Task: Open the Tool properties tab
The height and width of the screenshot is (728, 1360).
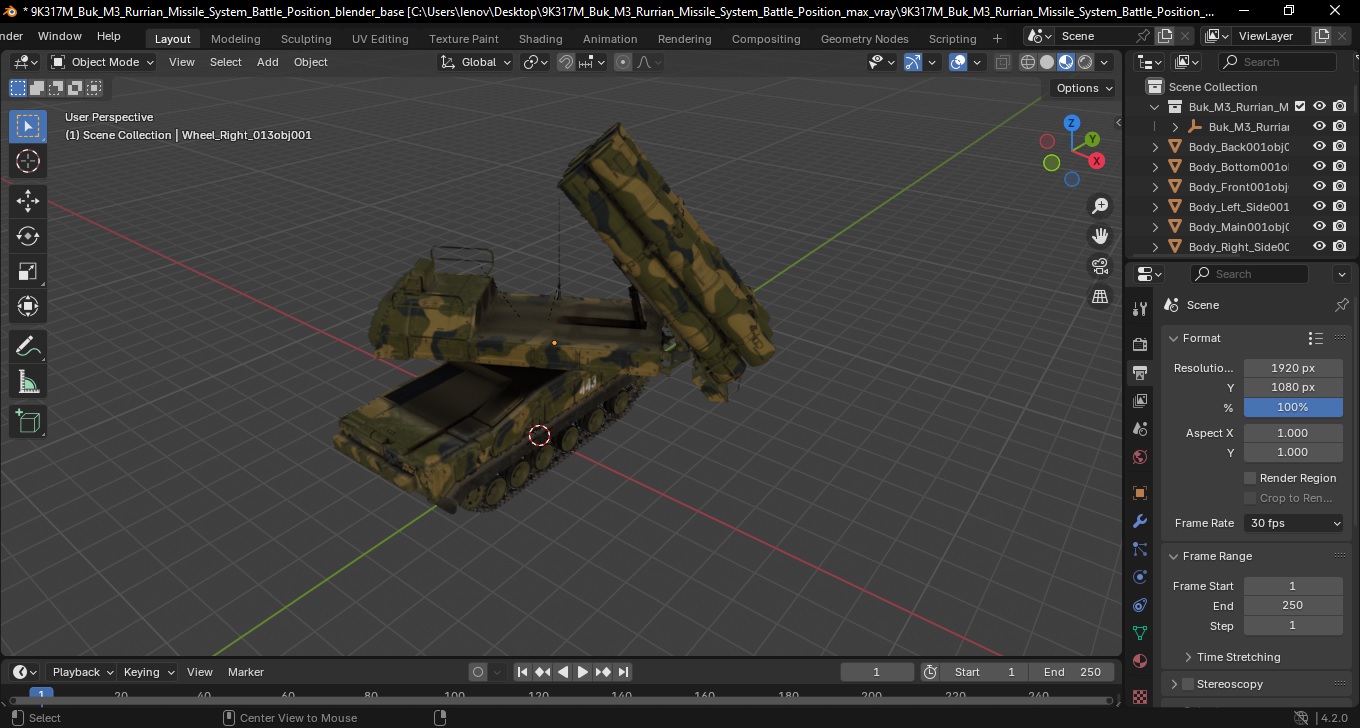Action: 1140,309
